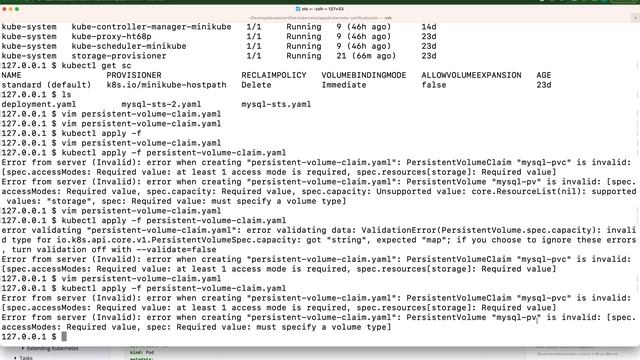The width and height of the screenshot is (640, 360).
Task: Click 'mysql-sts.yaml' in ls output
Action: (x=276, y=104)
